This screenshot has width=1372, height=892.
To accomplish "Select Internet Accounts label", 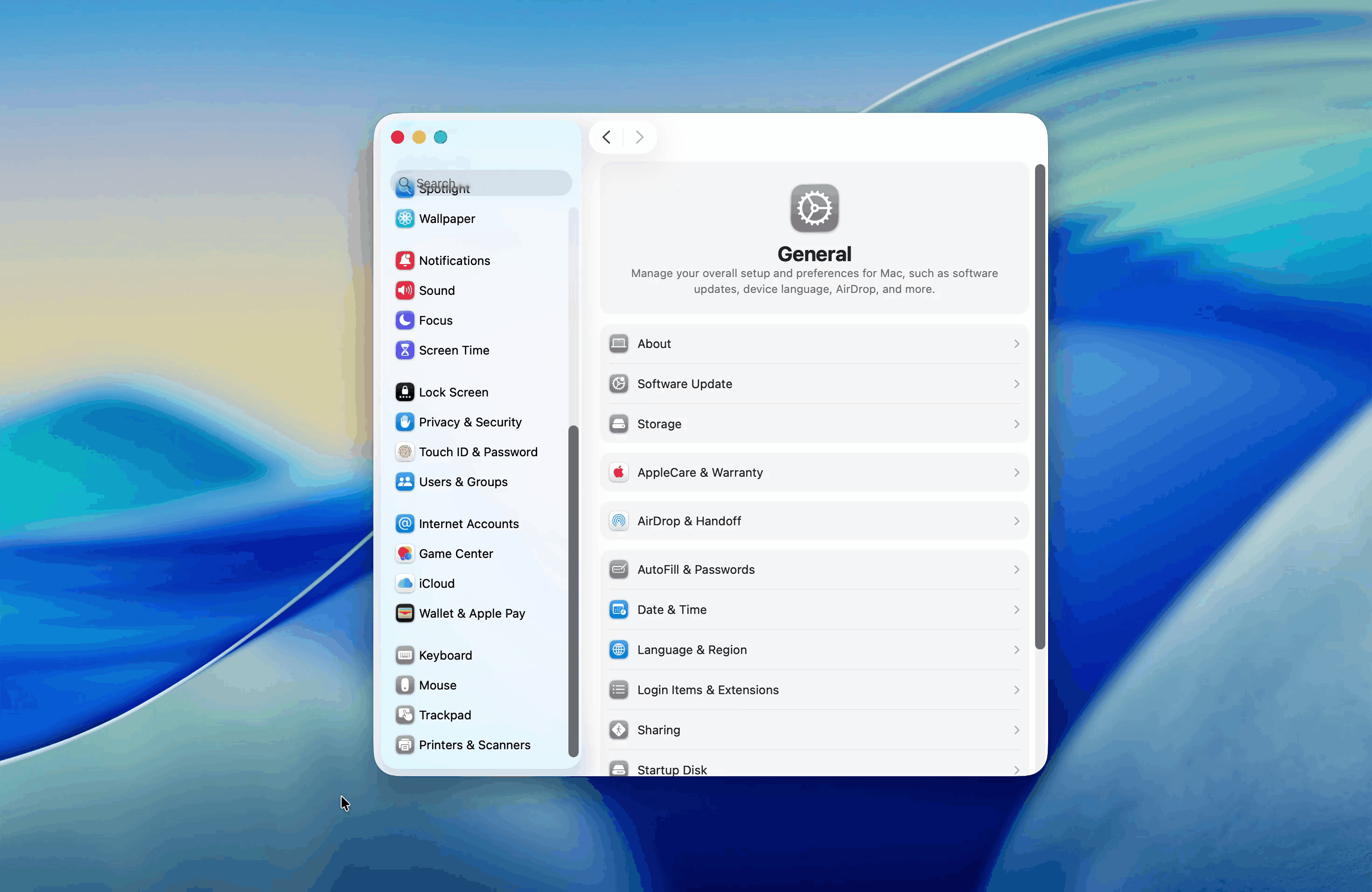I will tap(469, 524).
